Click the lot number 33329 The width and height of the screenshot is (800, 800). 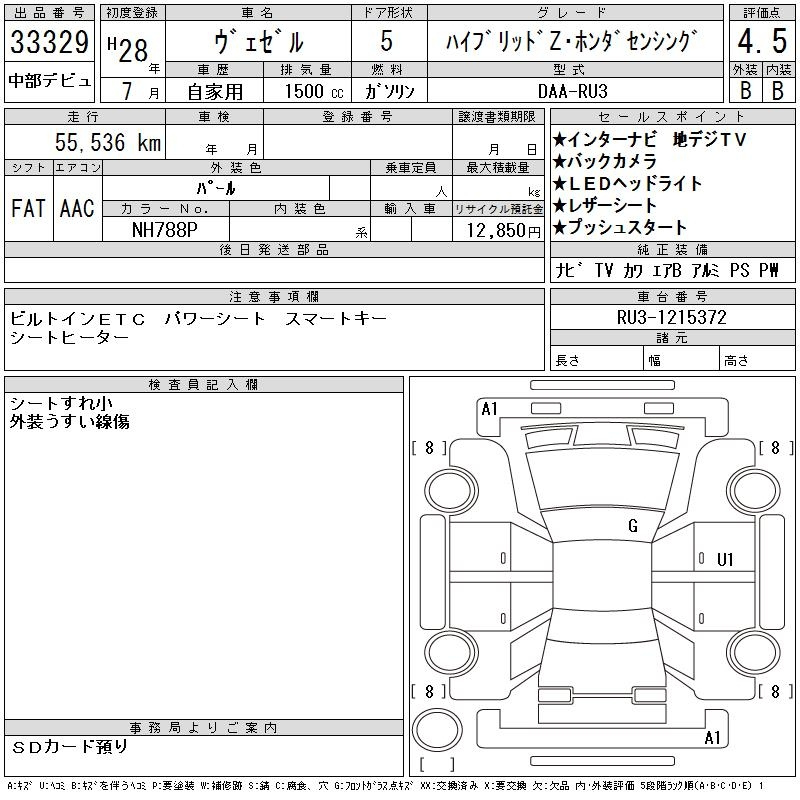pos(49,41)
